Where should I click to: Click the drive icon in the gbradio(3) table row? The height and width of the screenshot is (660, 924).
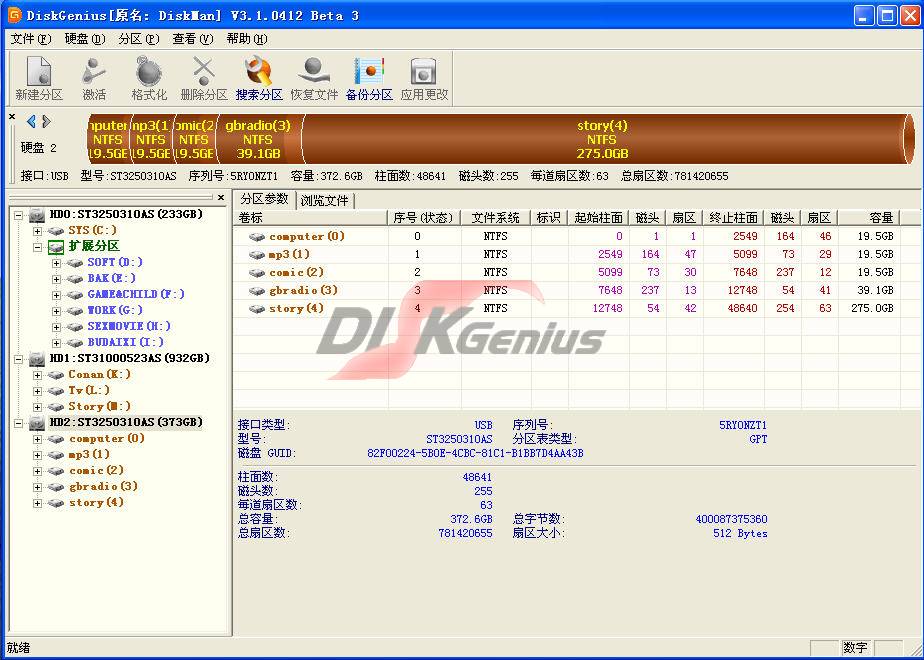pos(257,291)
